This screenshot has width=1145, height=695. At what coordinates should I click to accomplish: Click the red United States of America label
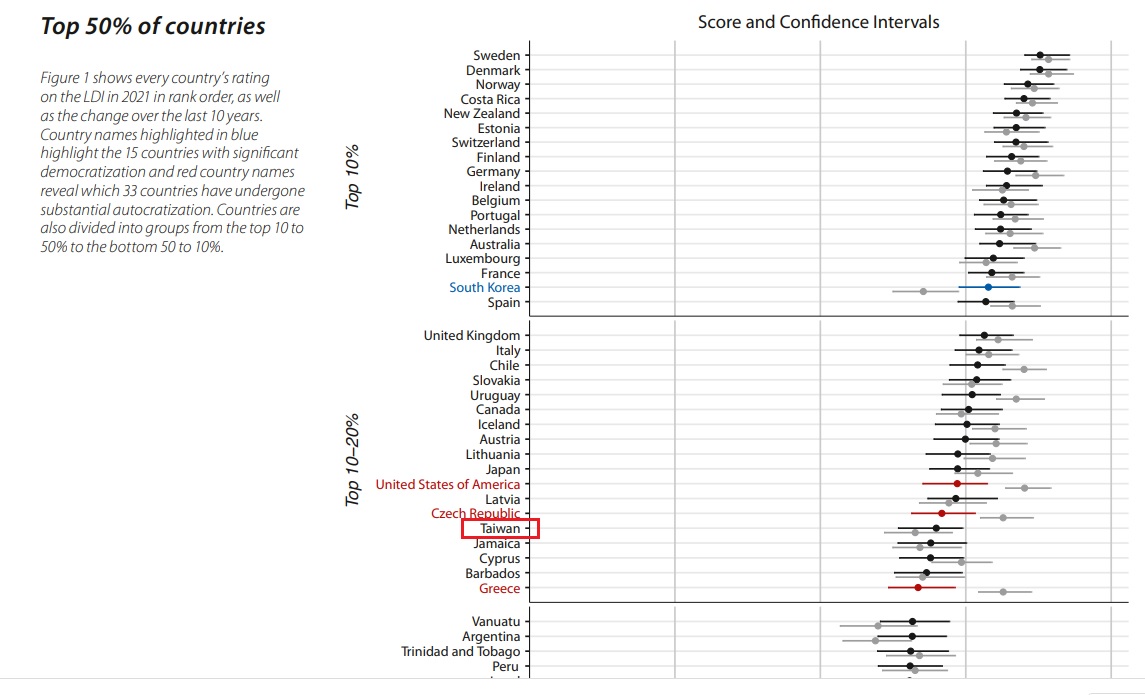tap(447, 485)
